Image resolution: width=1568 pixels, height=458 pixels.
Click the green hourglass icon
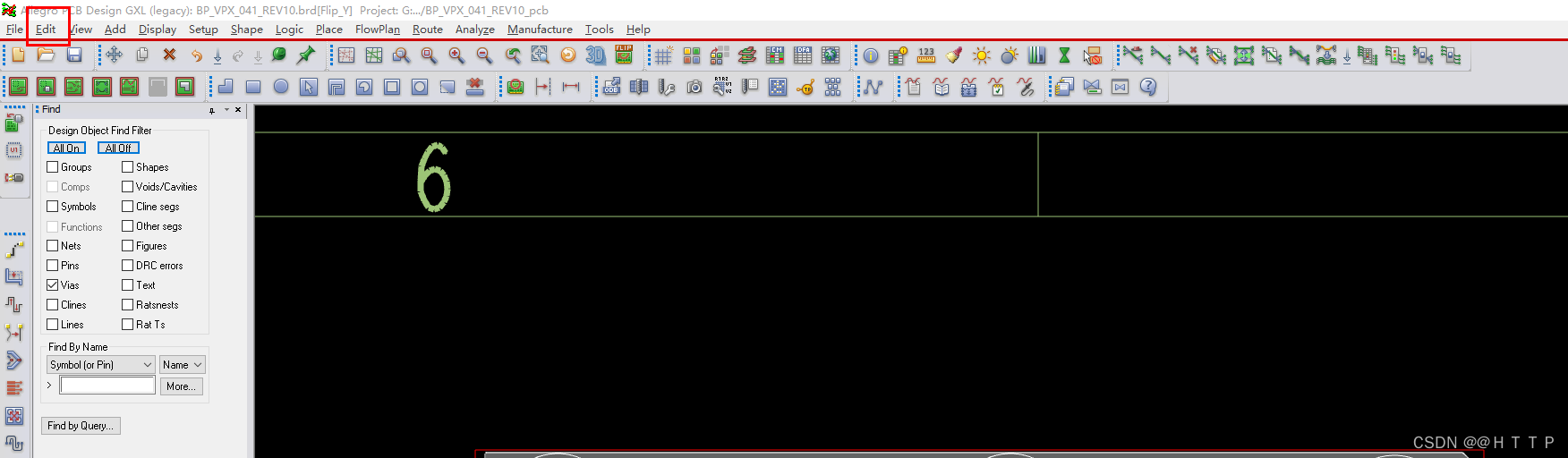tap(1064, 55)
